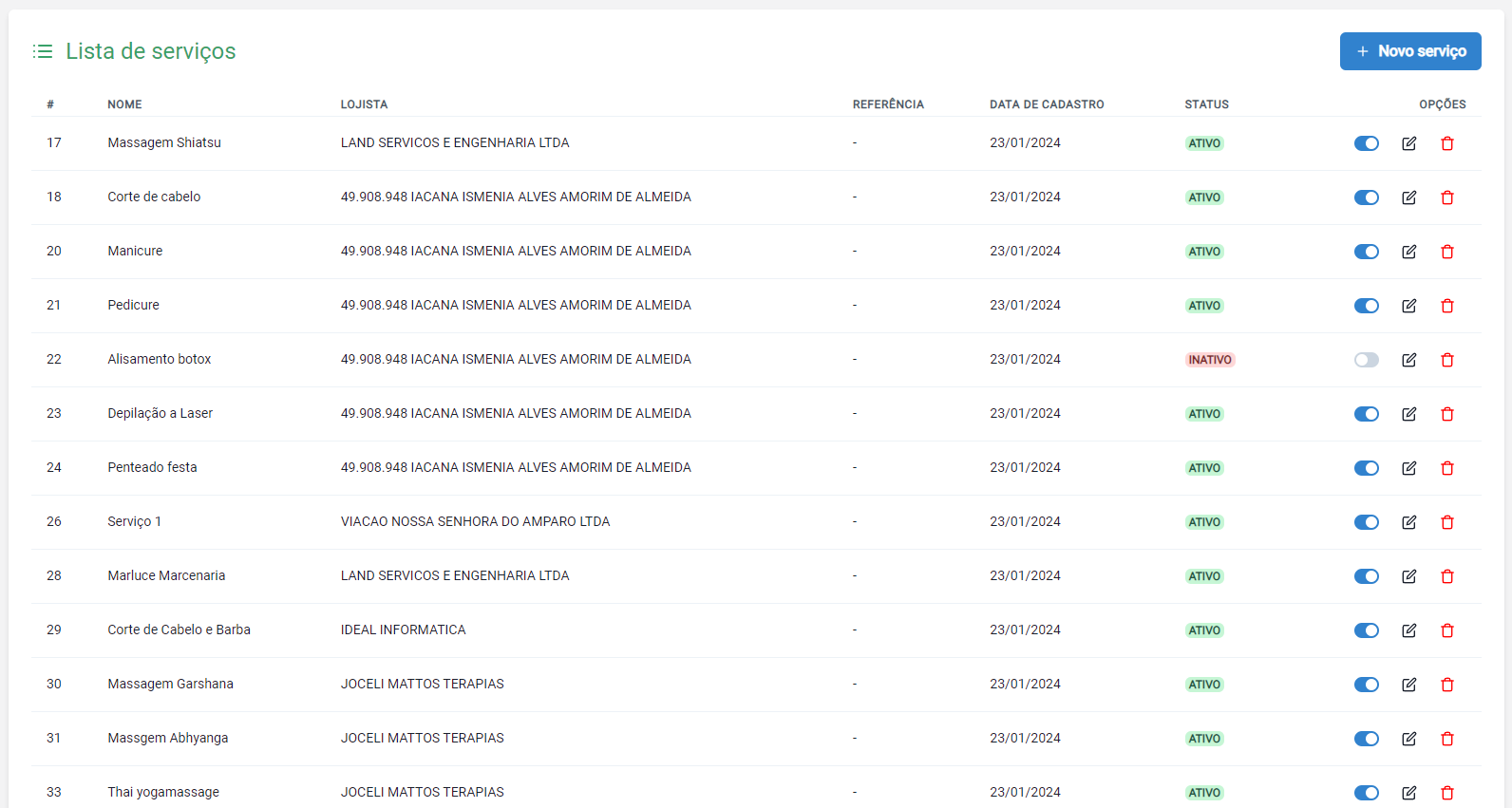Screen dimensions: 1512x808
Task: Delete the Corte de cabelo service
Action: tap(1447, 197)
